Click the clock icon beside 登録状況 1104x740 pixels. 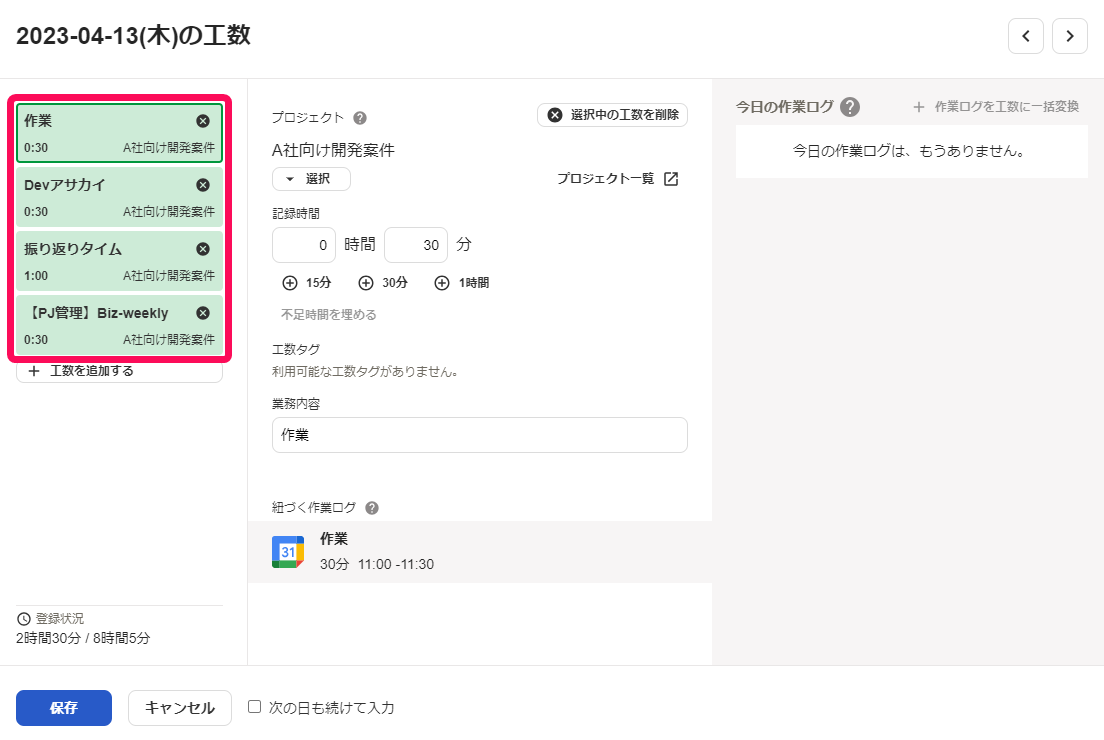[24, 619]
